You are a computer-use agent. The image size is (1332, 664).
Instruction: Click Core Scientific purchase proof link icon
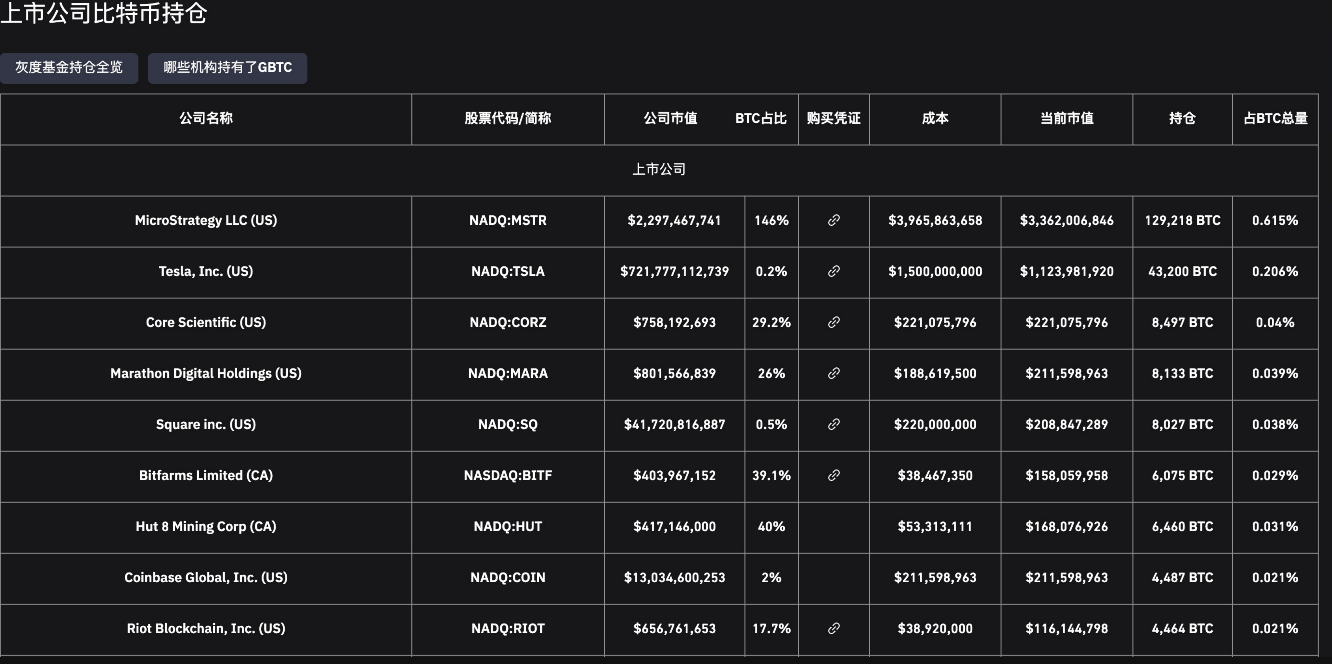834,323
